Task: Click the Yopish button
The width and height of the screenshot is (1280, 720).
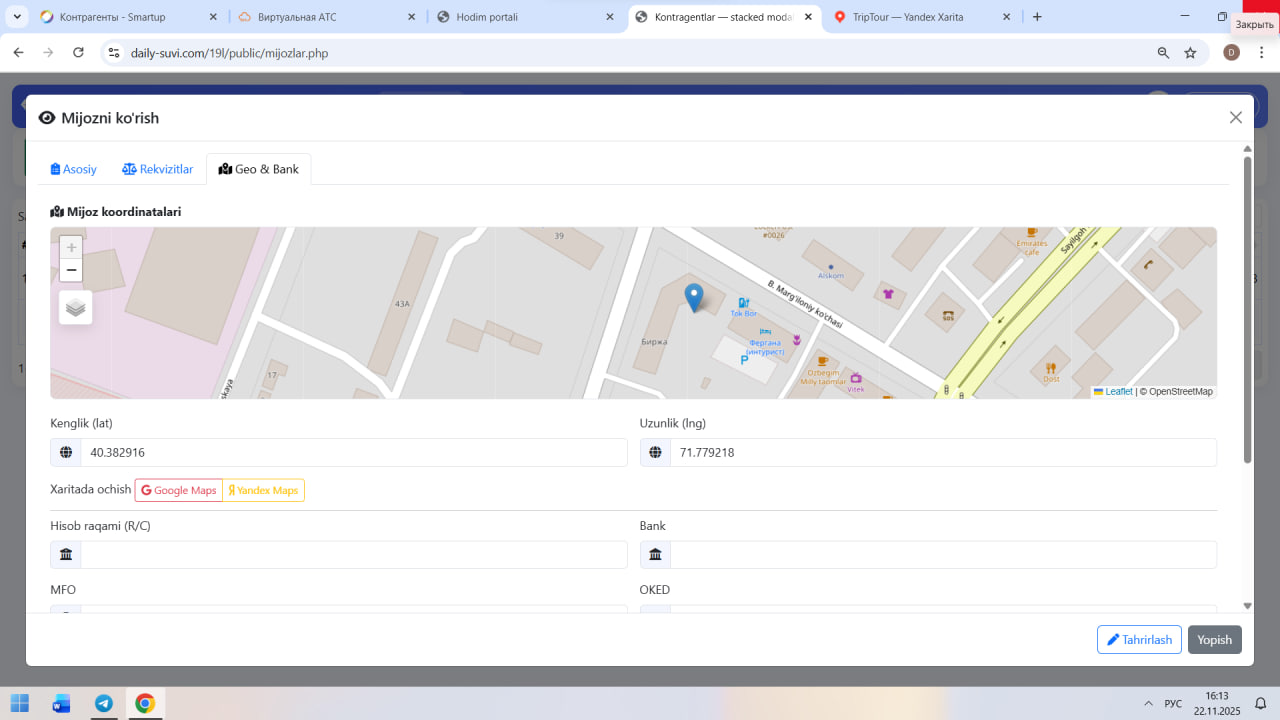Action: [1214, 640]
